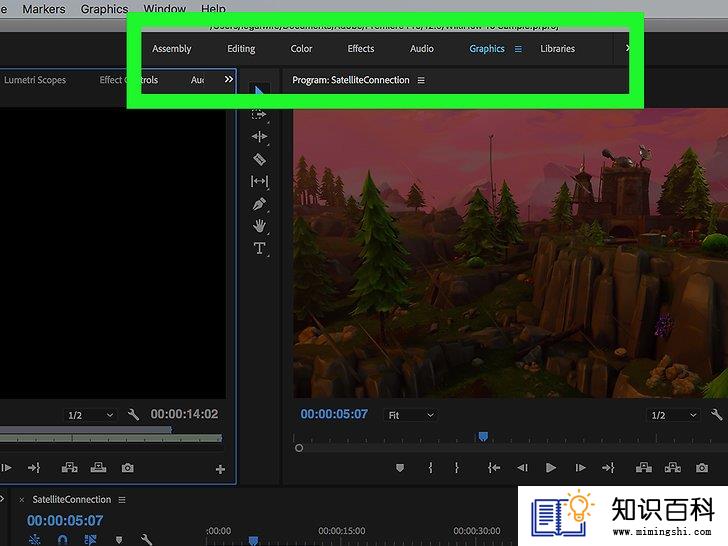Image resolution: width=728 pixels, height=546 pixels.
Task: Go to Out point in Program monitor
Action: click(x=608, y=468)
